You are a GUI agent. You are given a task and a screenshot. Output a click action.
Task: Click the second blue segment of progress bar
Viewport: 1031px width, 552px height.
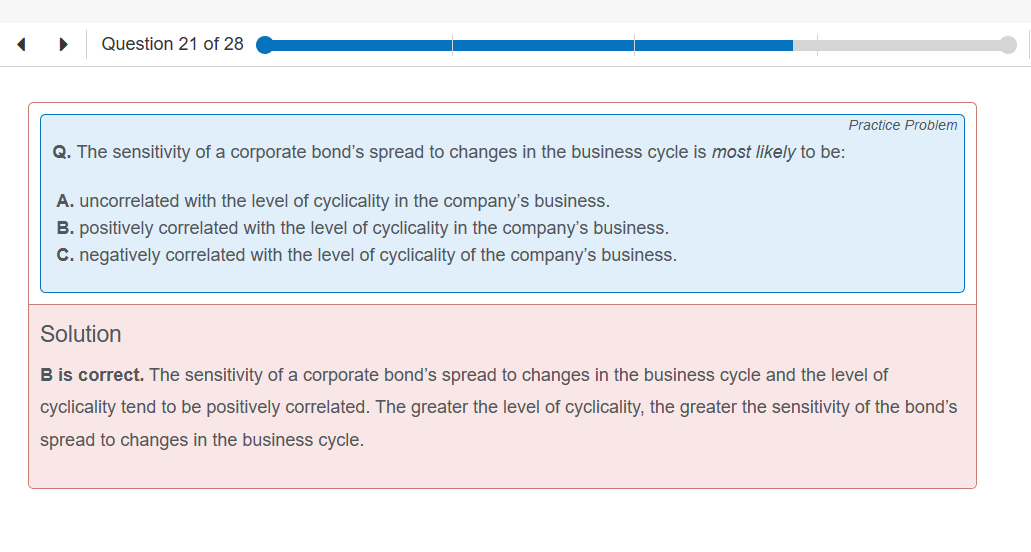click(543, 45)
